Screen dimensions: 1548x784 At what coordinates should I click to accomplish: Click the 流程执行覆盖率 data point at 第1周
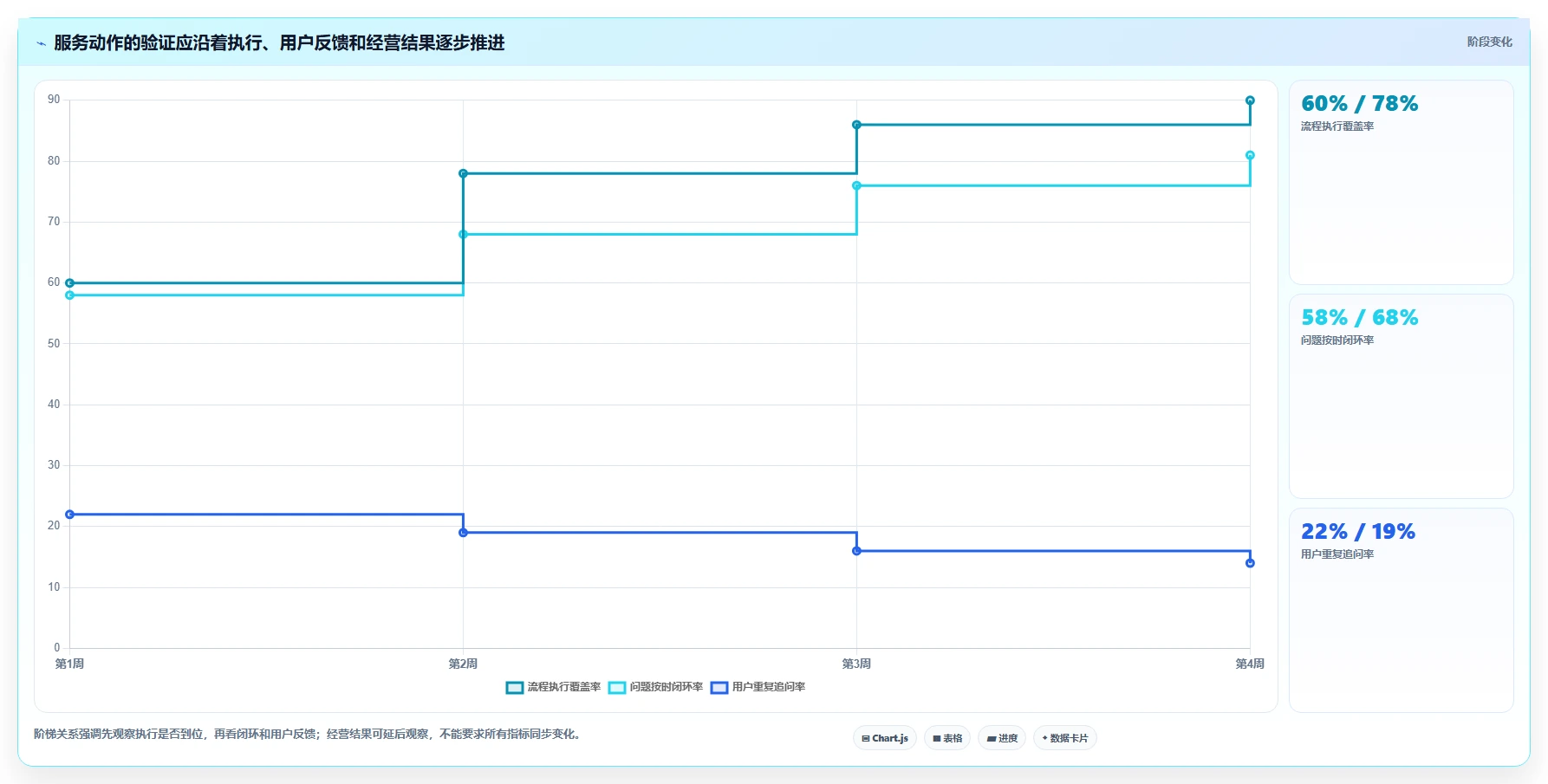click(x=70, y=283)
